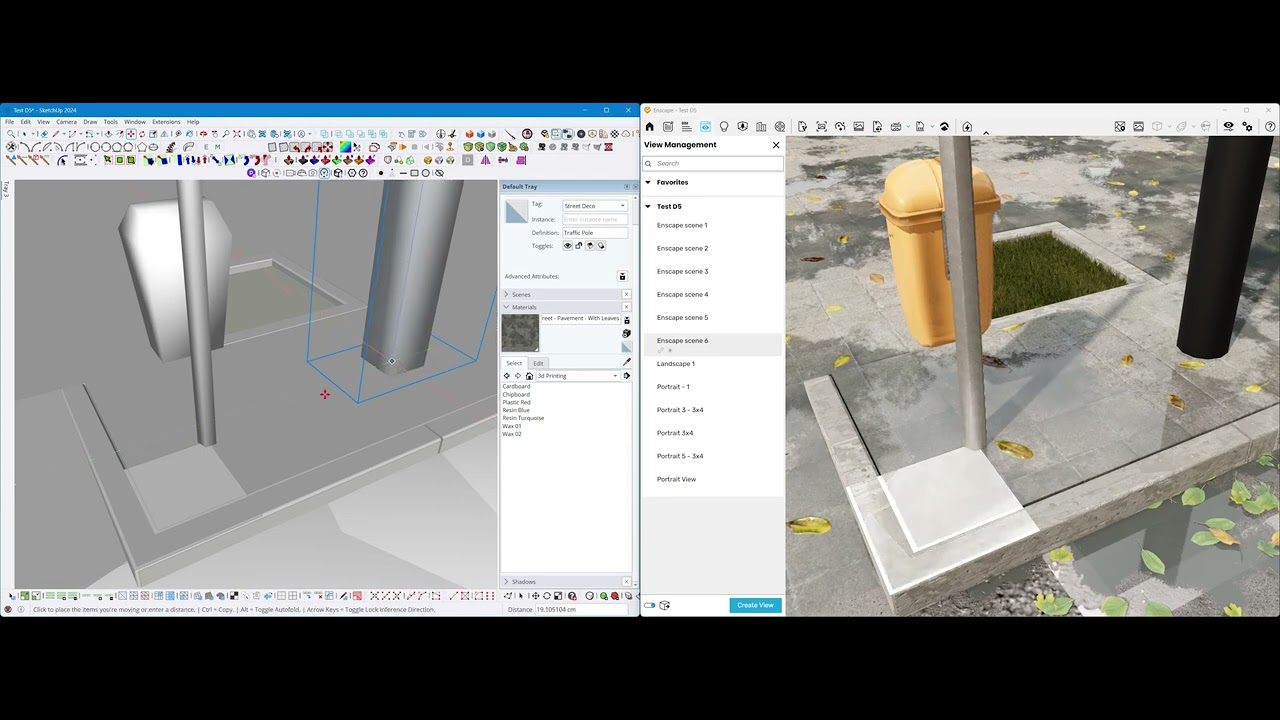This screenshot has height=720, width=1280.
Task: Toggle the entity visibility eye icon
Action: click(x=568, y=246)
